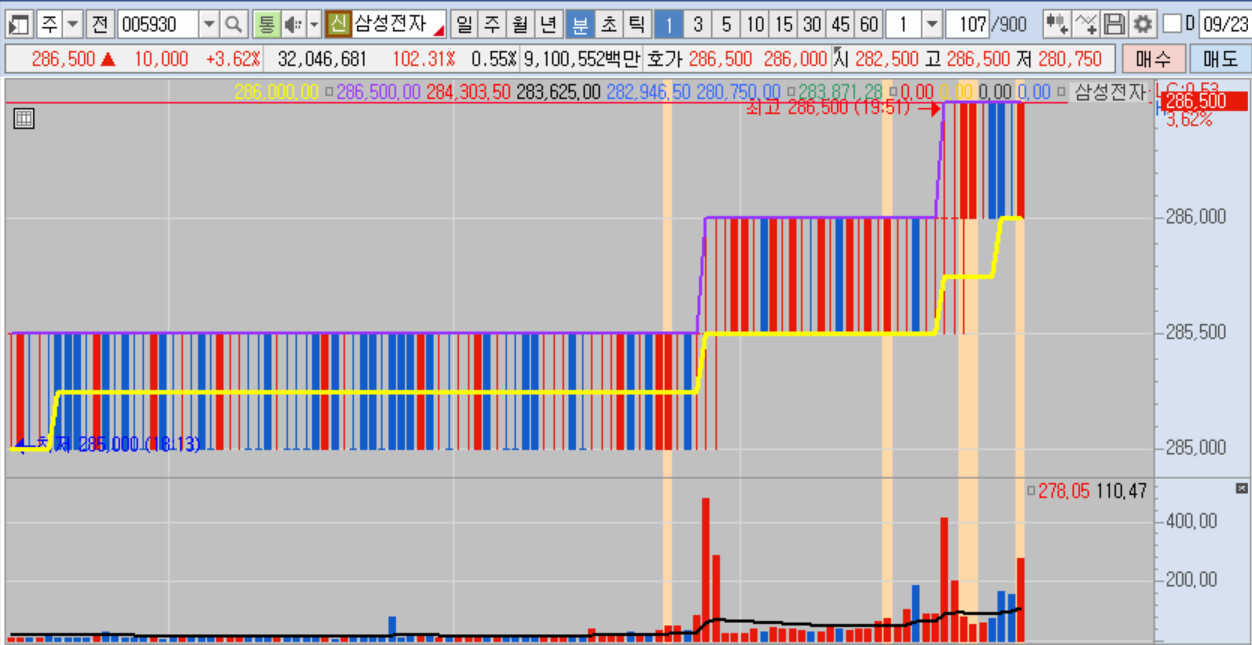Click the yellow 286,000.00 indicator label
1252x645 pixels.
click(276, 92)
